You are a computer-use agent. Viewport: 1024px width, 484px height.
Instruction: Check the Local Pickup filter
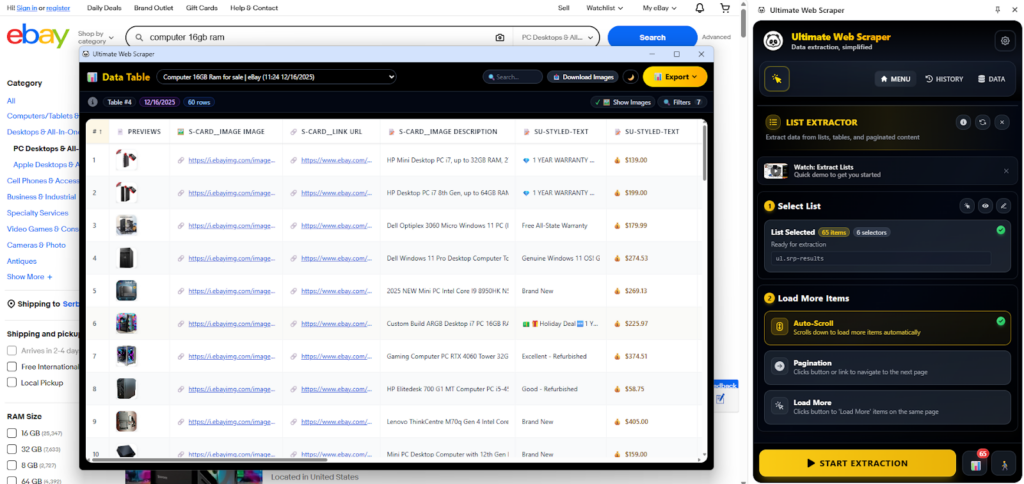click(11, 382)
